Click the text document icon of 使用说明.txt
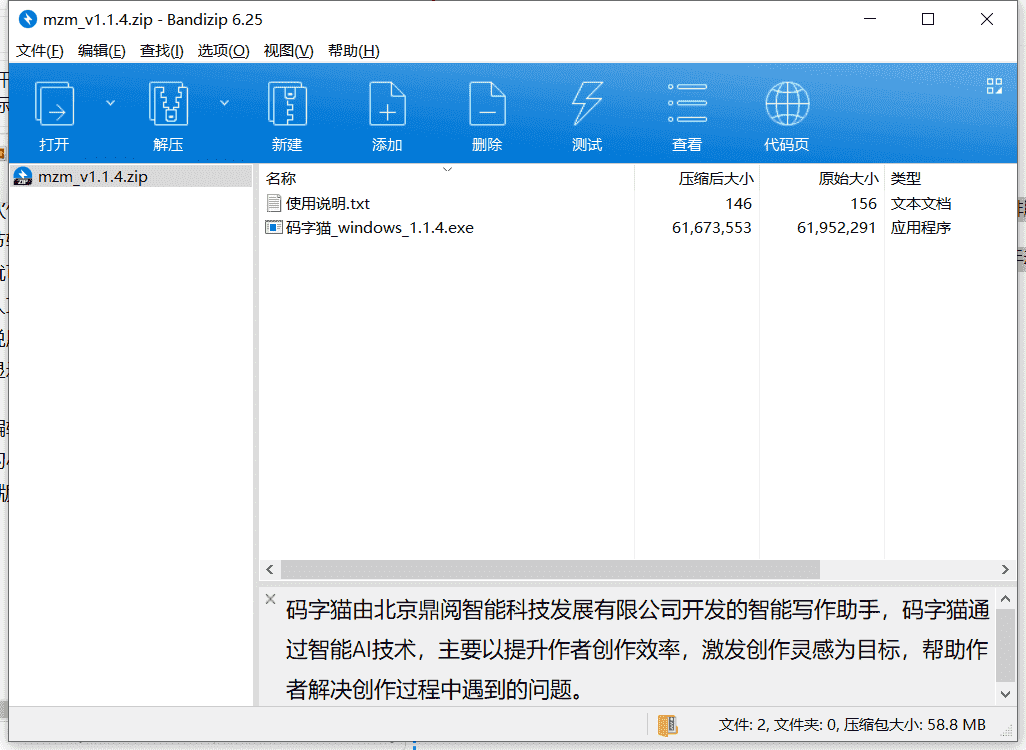This screenshot has height=750, width=1026. point(274,204)
